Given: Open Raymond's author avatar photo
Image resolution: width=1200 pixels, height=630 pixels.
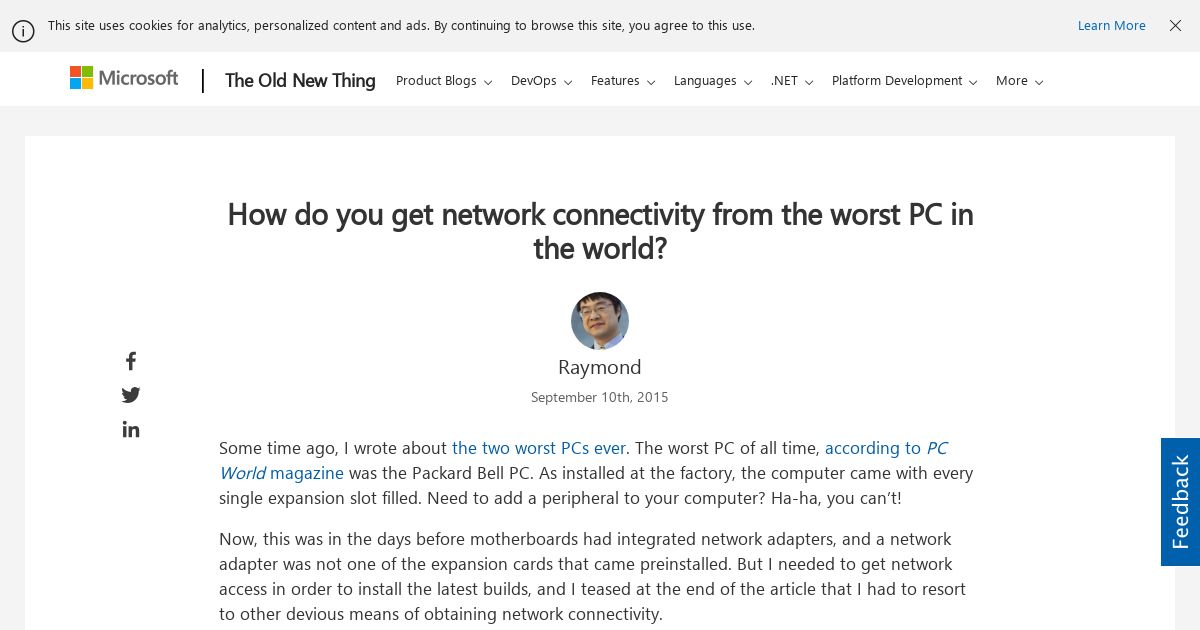Looking at the screenshot, I should pyautogui.click(x=600, y=321).
